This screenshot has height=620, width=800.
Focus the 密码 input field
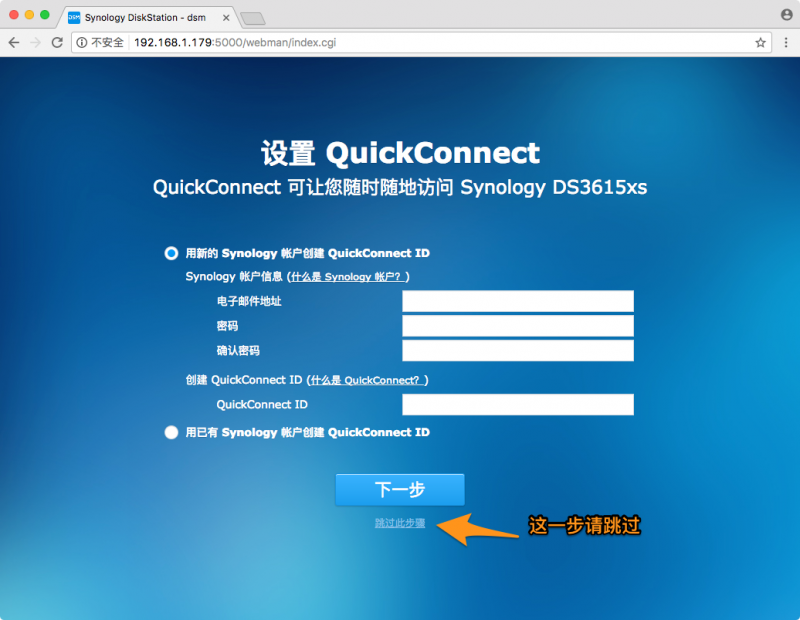pyautogui.click(x=518, y=326)
